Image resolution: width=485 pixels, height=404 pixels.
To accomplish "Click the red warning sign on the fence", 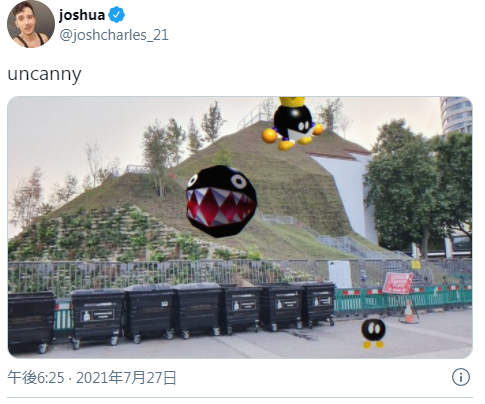I will click(x=397, y=283).
